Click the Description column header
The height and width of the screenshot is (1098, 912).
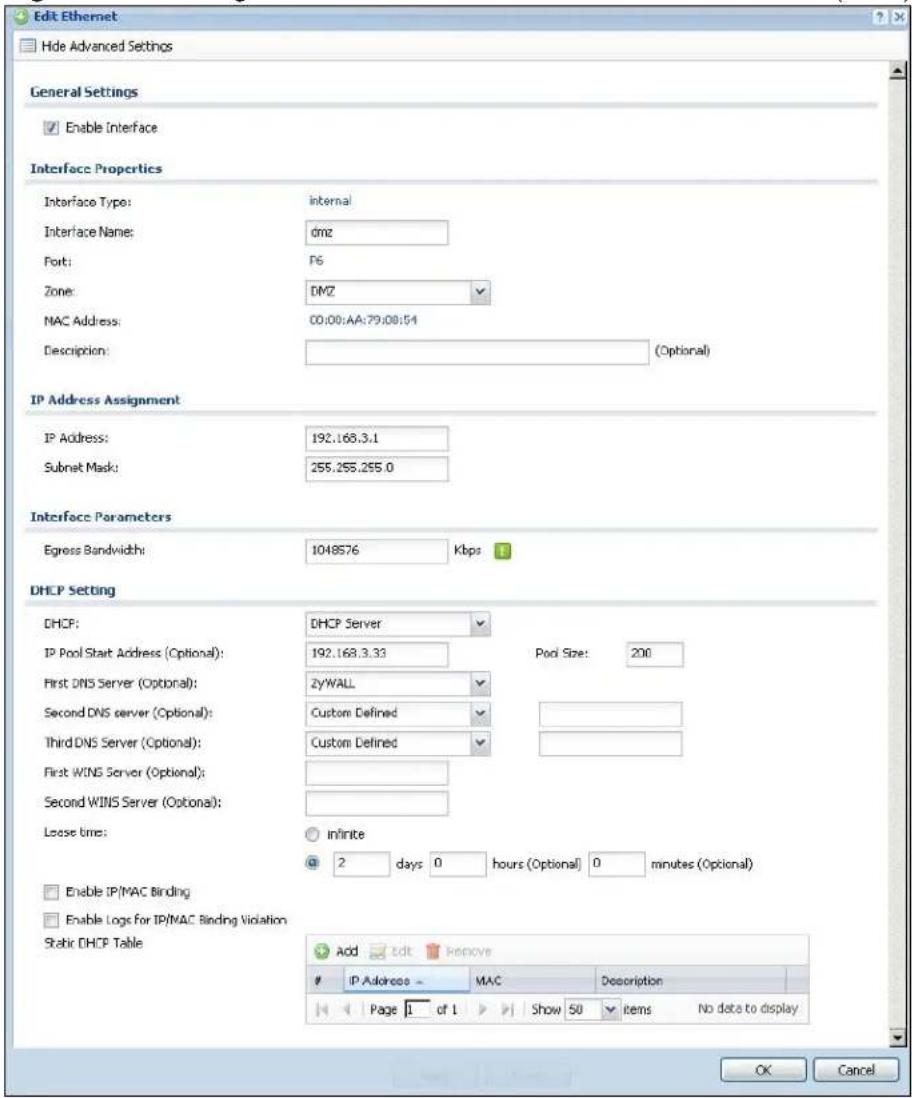point(691,980)
